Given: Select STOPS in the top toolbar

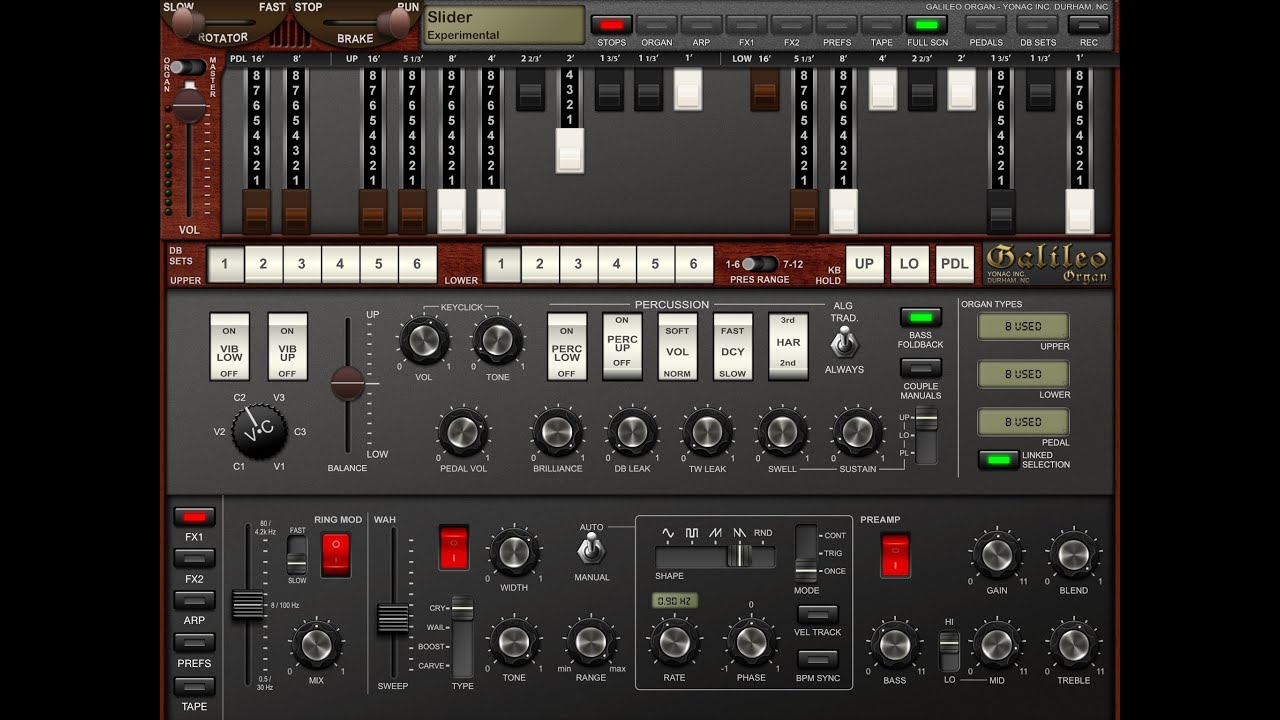Looking at the screenshot, I should click(x=611, y=25).
